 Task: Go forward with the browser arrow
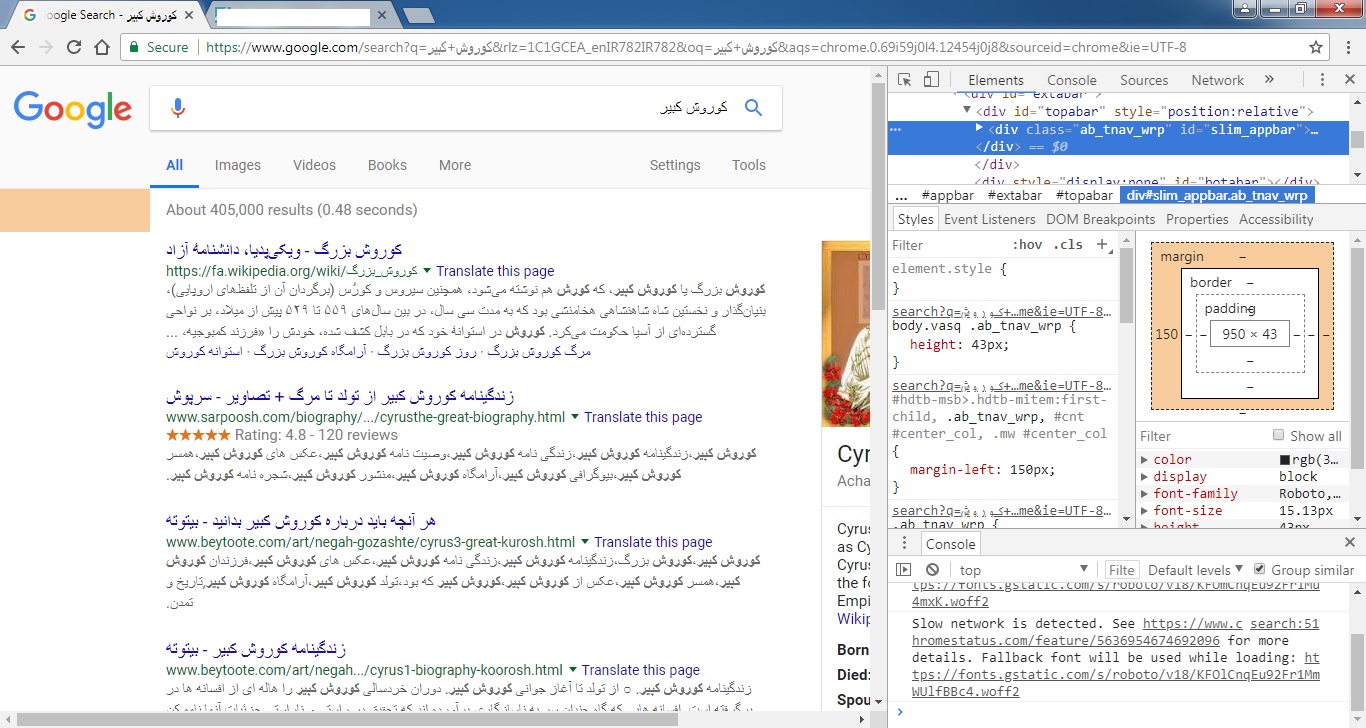tap(45, 47)
